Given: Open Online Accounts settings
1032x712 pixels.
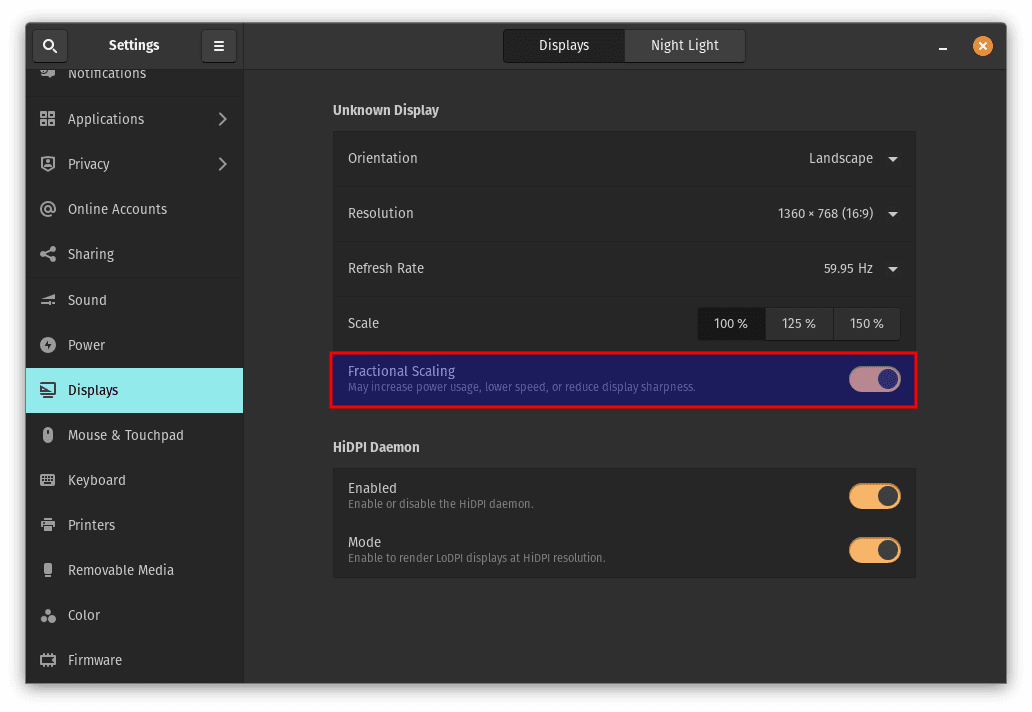Looking at the screenshot, I should click(x=134, y=209).
